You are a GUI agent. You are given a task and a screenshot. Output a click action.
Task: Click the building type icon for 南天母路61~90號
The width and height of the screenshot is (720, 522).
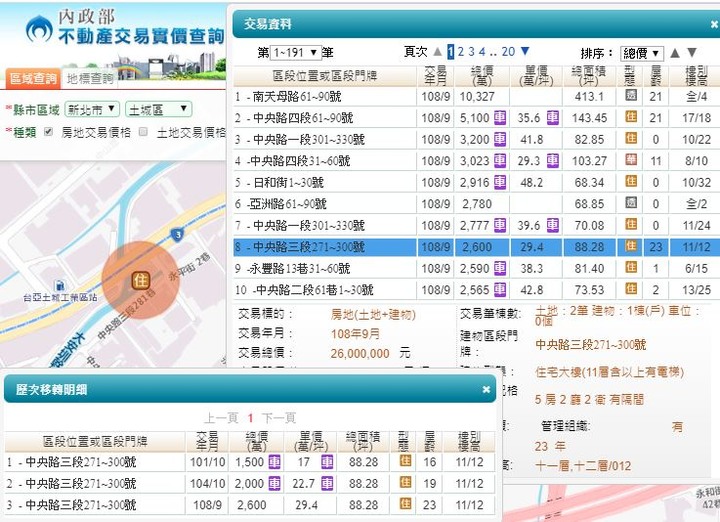point(631,95)
